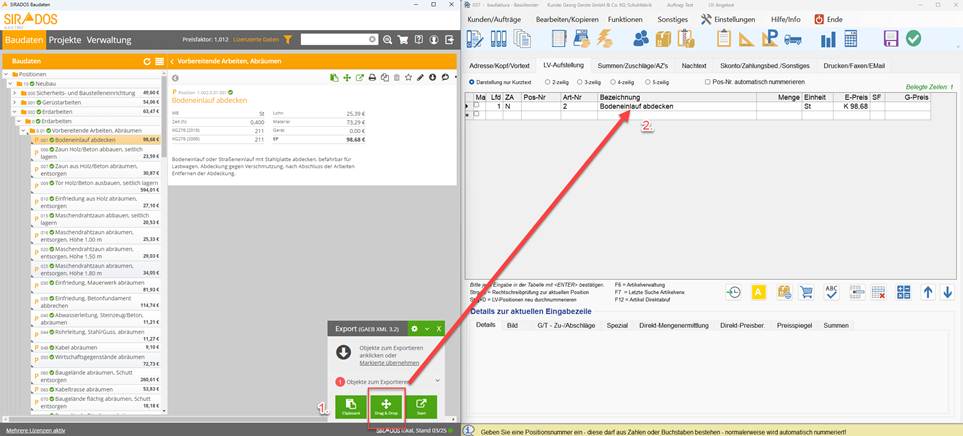The image size is (963, 436).
Task: Go back via Vorbereitende Arbeiten chevron
Action: click(x=173, y=61)
